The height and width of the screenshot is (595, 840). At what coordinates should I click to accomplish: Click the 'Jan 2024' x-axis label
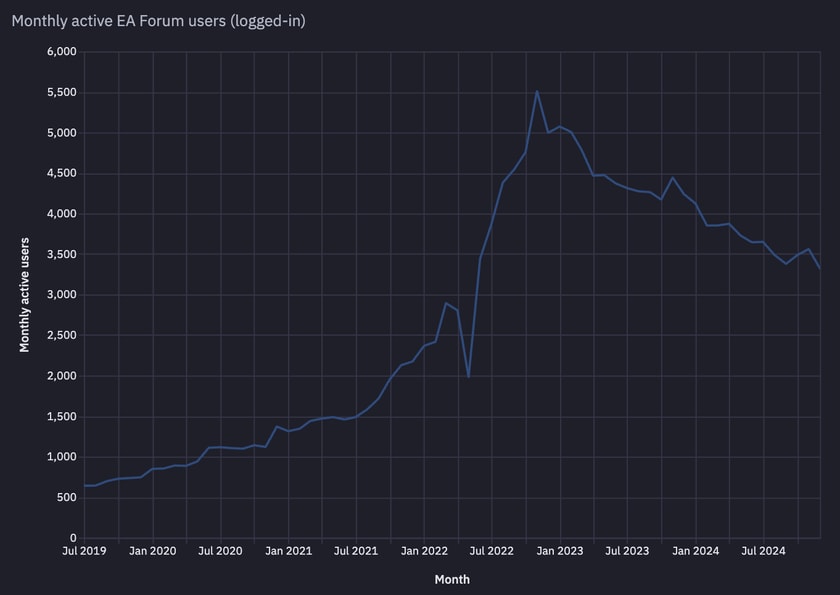[x=695, y=551]
